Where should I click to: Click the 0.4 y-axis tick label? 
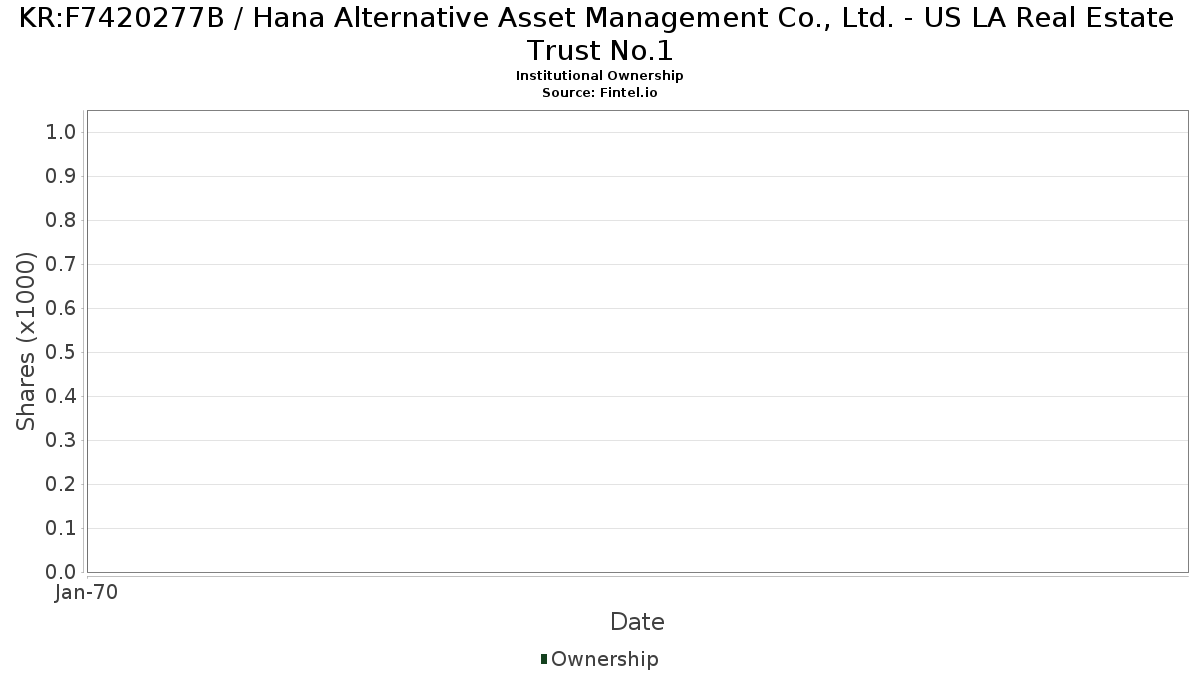pos(61,396)
